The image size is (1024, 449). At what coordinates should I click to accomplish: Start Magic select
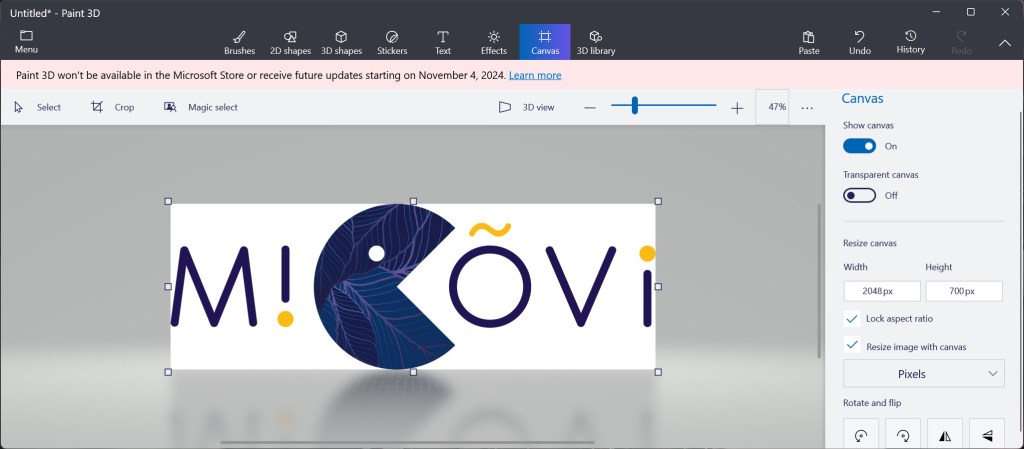click(201, 107)
